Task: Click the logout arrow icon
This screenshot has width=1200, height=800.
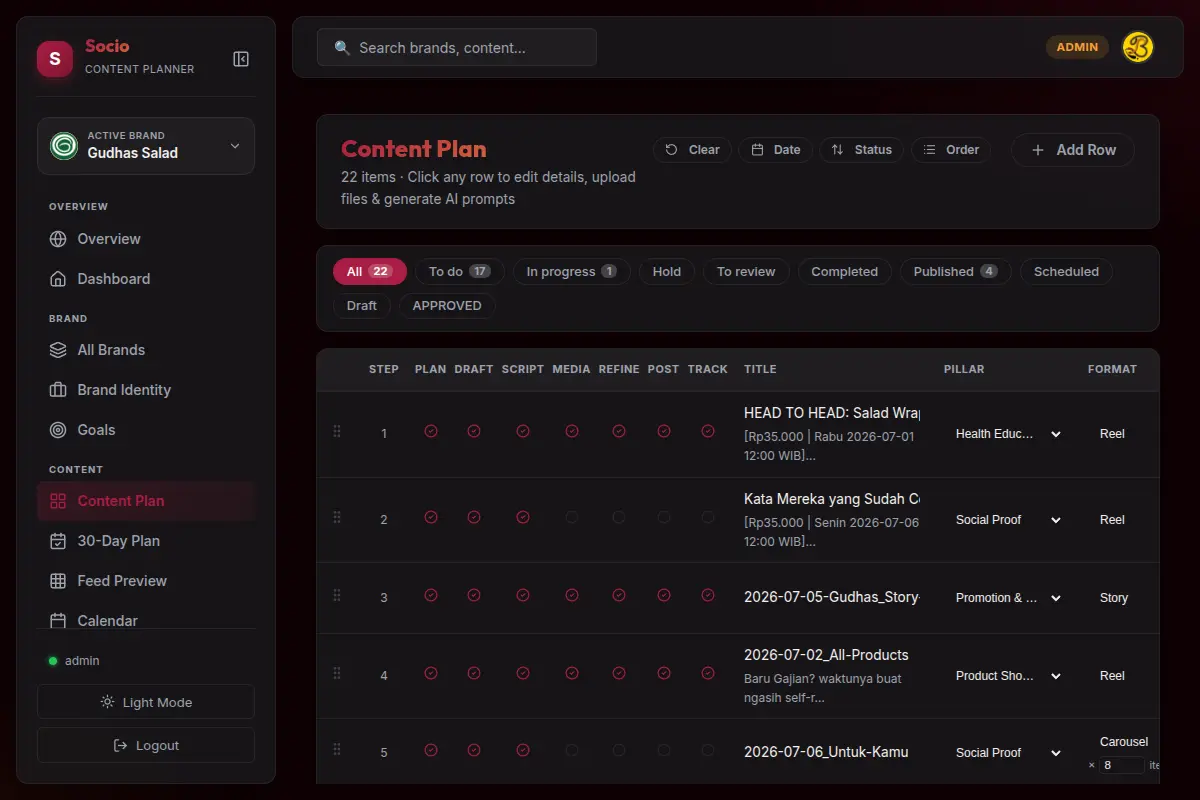Action: [x=120, y=745]
